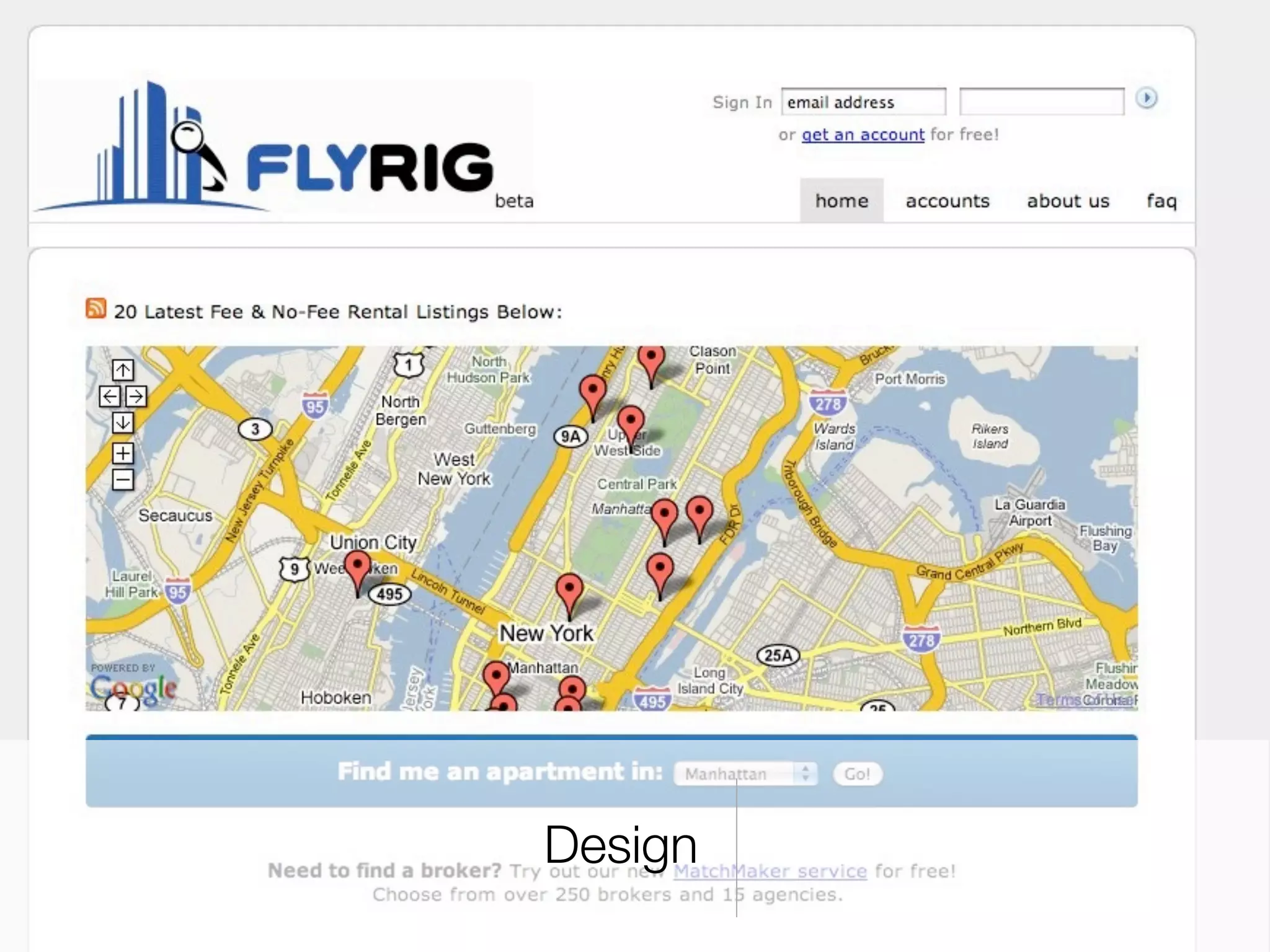Click the get an account link

tap(863, 134)
